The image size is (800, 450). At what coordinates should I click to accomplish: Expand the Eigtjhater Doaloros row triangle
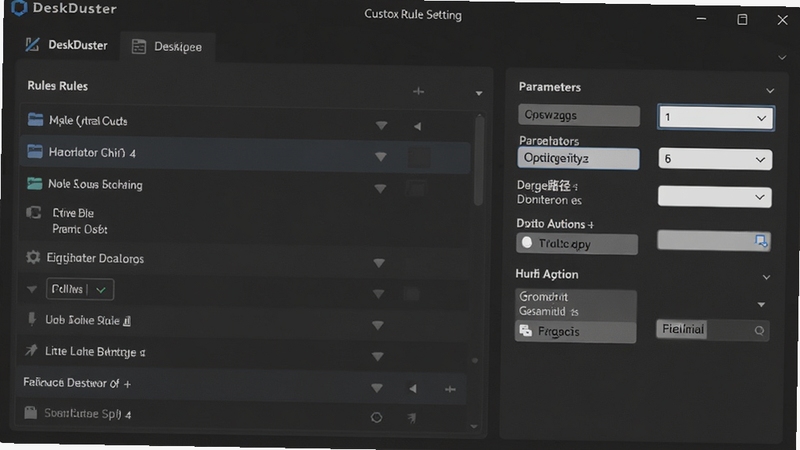(379, 263)
